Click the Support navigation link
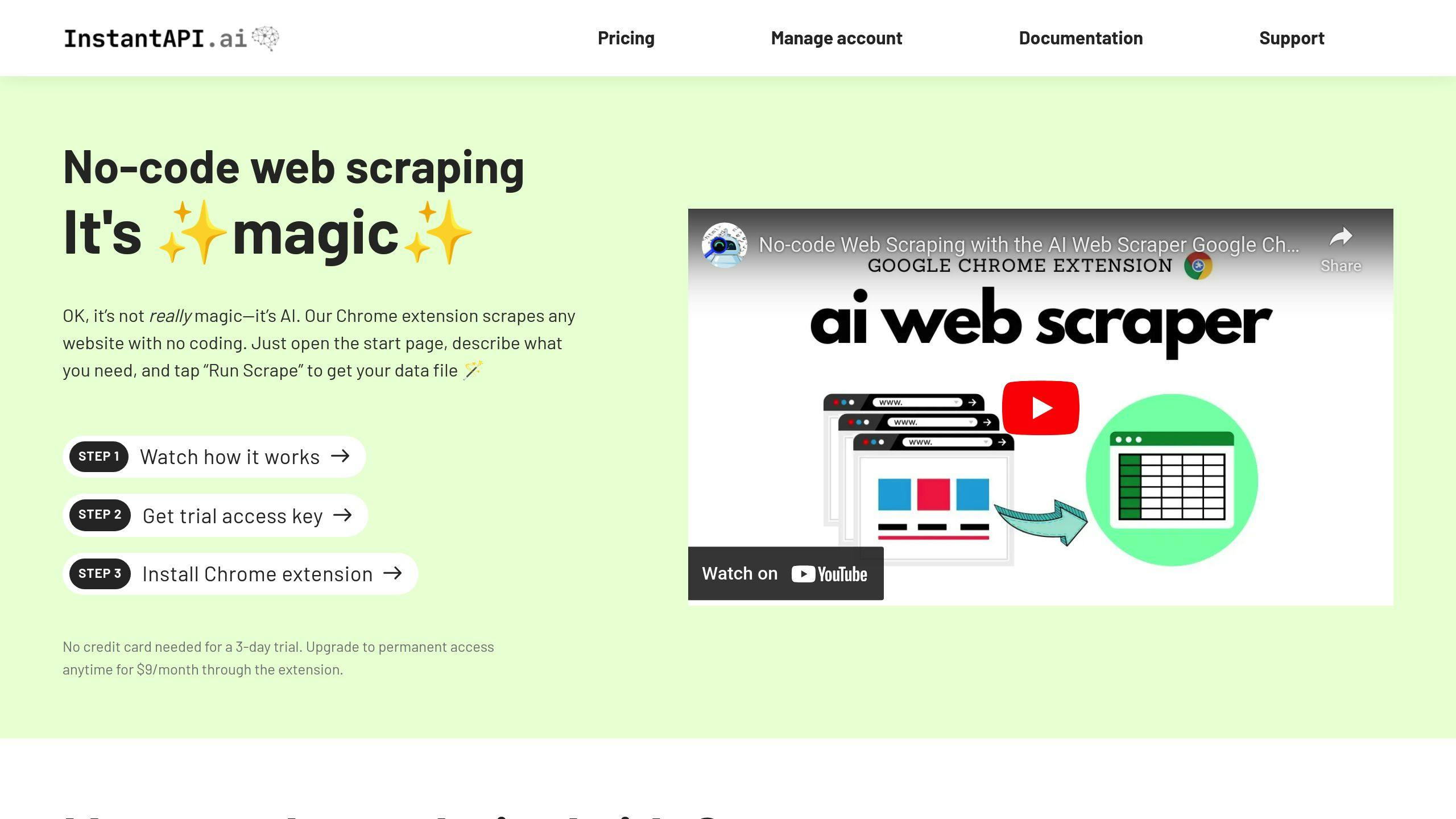 [x=1291, y=37]
